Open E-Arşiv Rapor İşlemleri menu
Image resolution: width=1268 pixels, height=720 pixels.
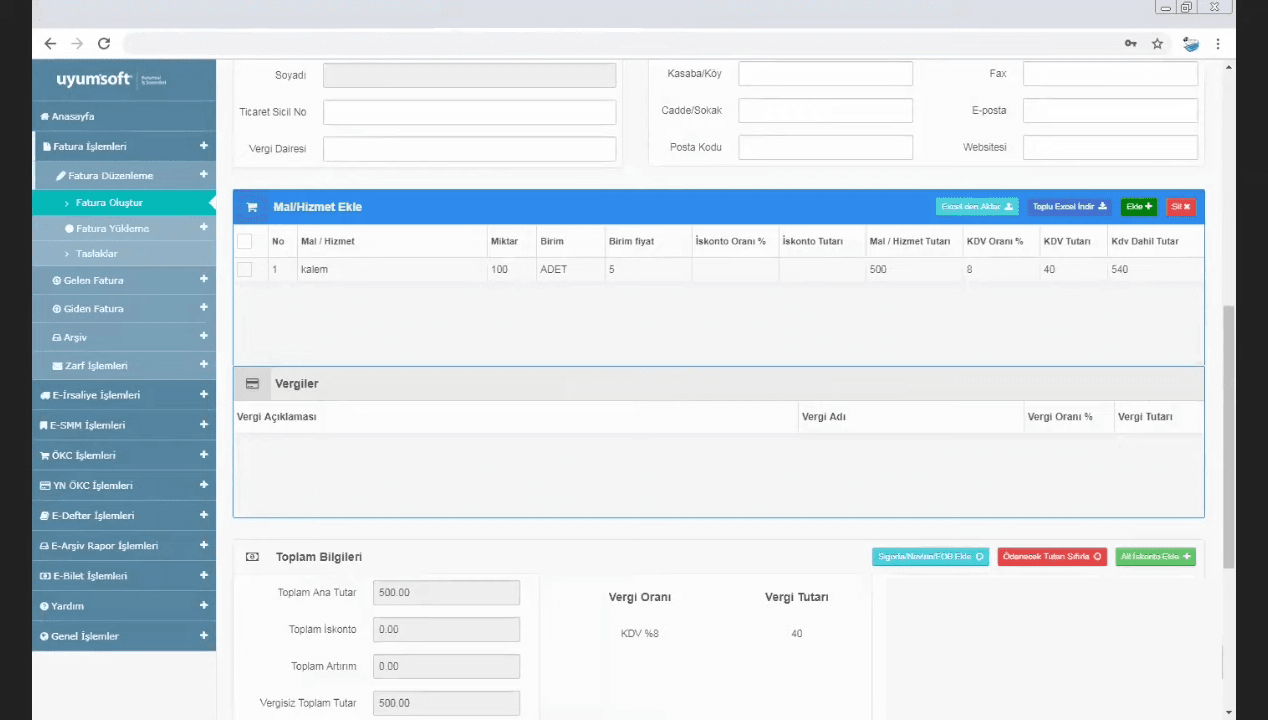click(124, 546)
